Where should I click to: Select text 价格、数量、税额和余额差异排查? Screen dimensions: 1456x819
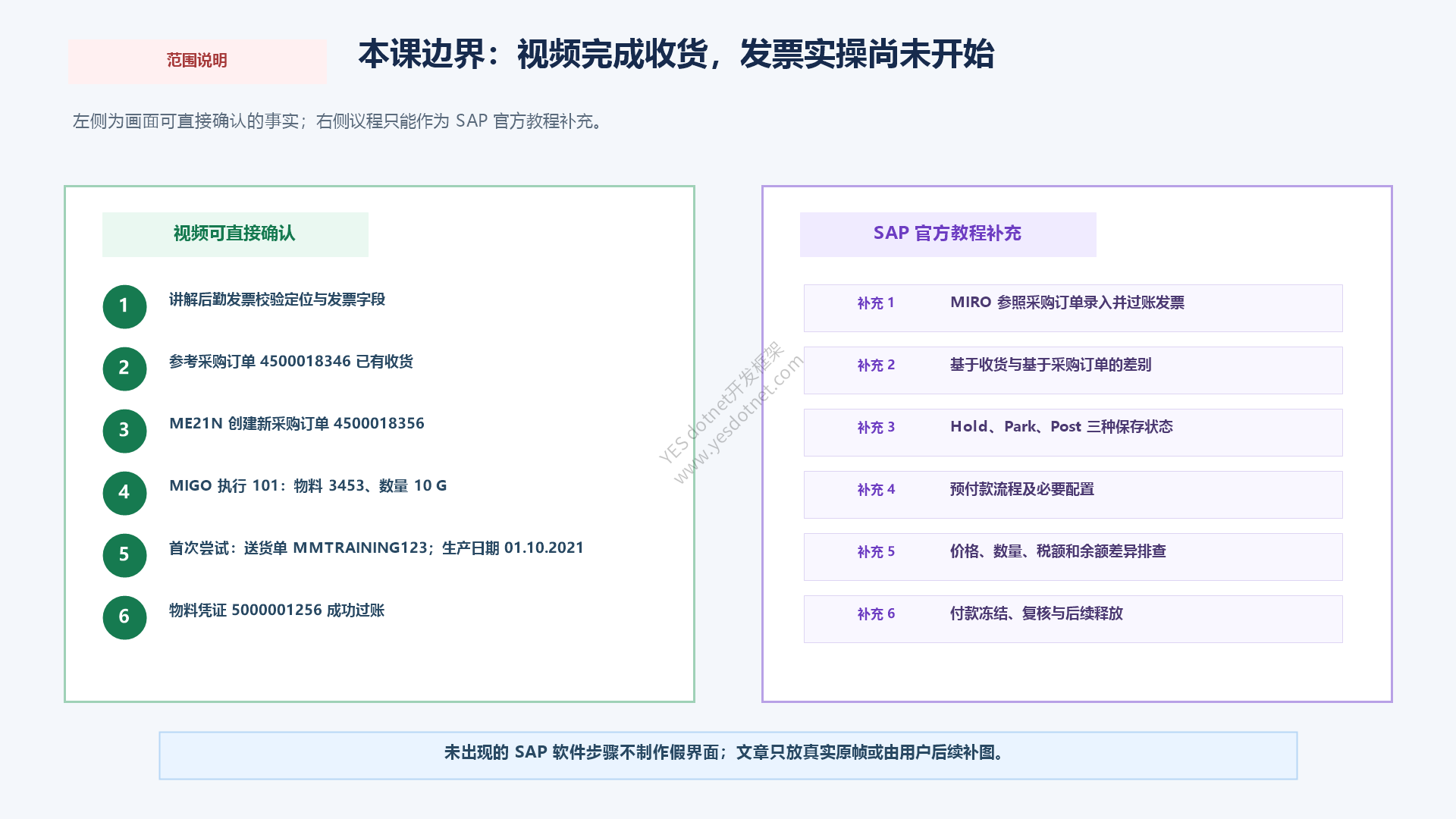tap(1058, 551)
